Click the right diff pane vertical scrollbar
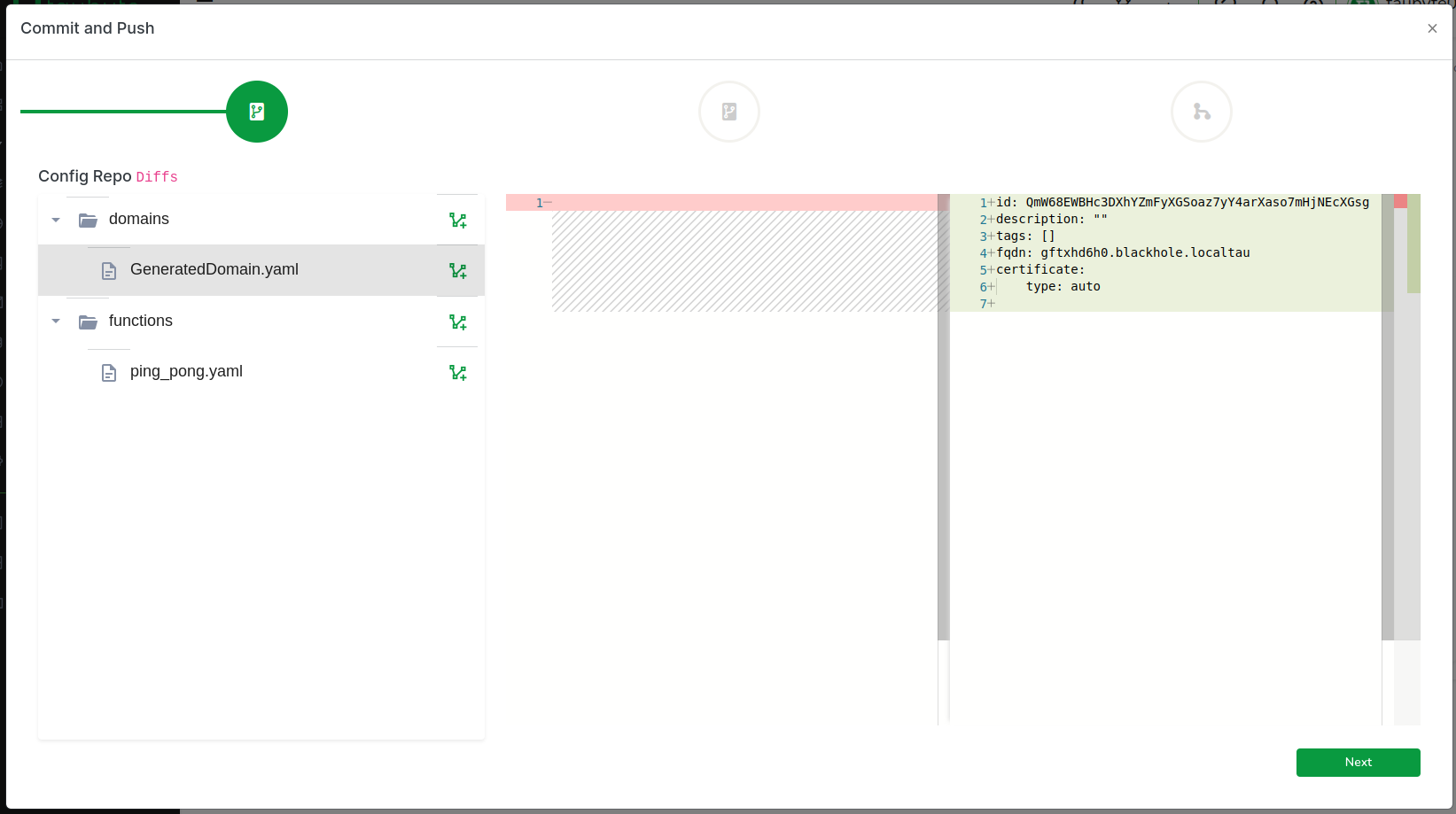1456x814 pixels. pos(1387,416)
